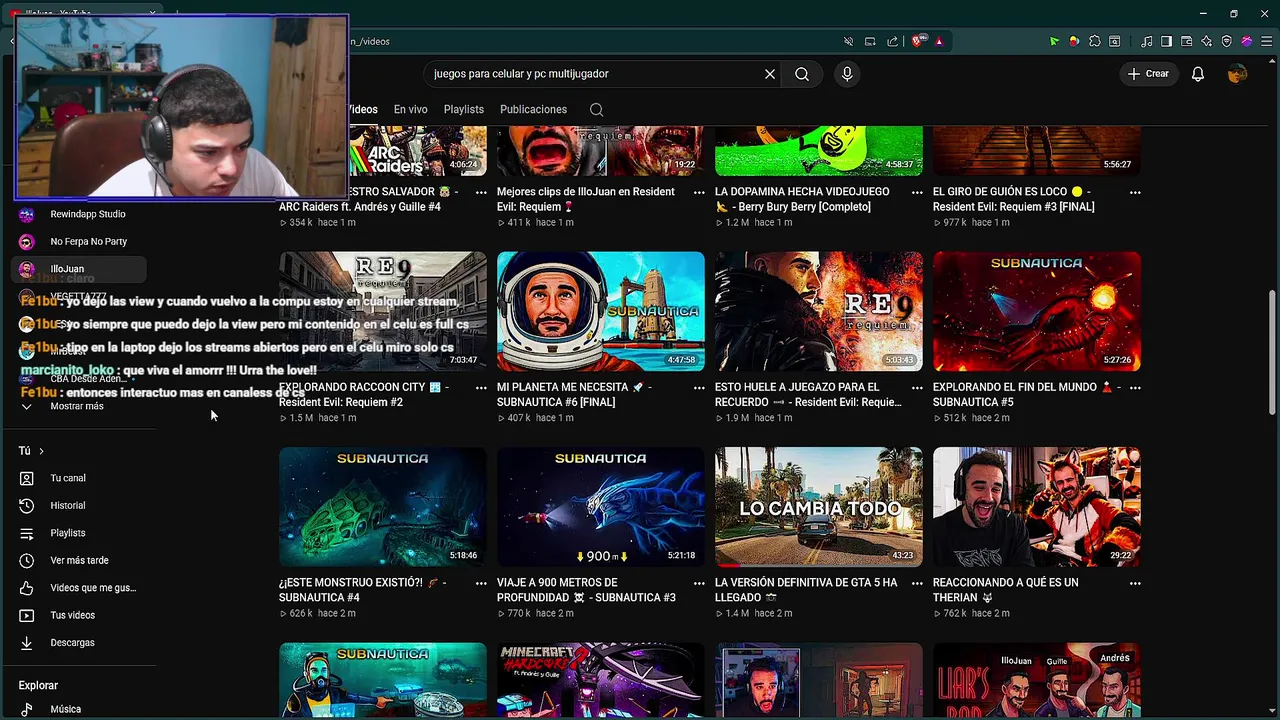The image size is (1280, 720).
Task: Expand the Tú section chevron
Action: 41,451
